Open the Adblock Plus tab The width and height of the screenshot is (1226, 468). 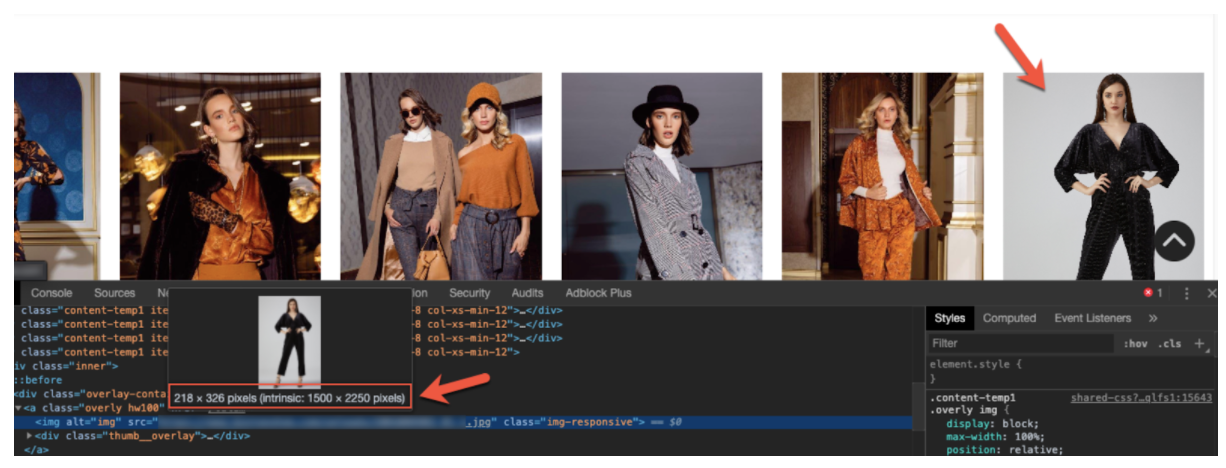click(x=598, y=293)
